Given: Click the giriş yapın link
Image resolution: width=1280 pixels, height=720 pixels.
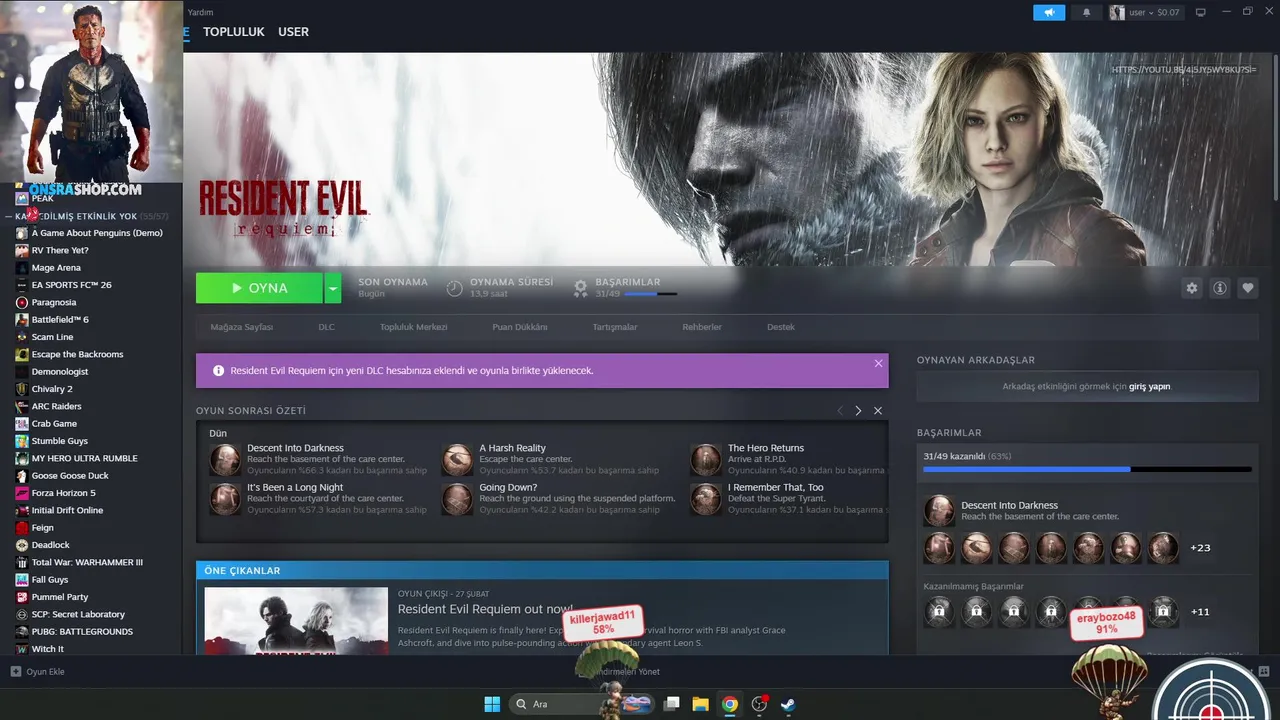Looking at the screenshot, I should point(1149,386).
